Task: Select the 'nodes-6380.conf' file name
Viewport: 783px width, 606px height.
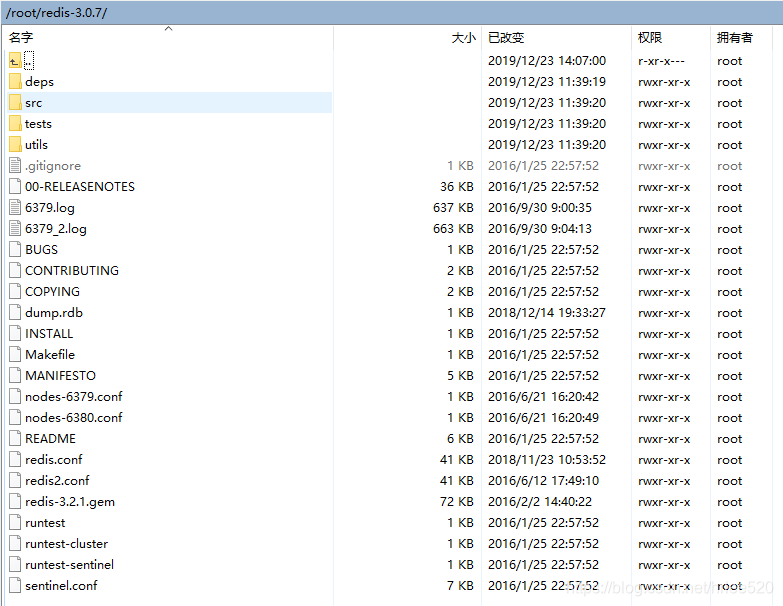Action: [74, 417]
